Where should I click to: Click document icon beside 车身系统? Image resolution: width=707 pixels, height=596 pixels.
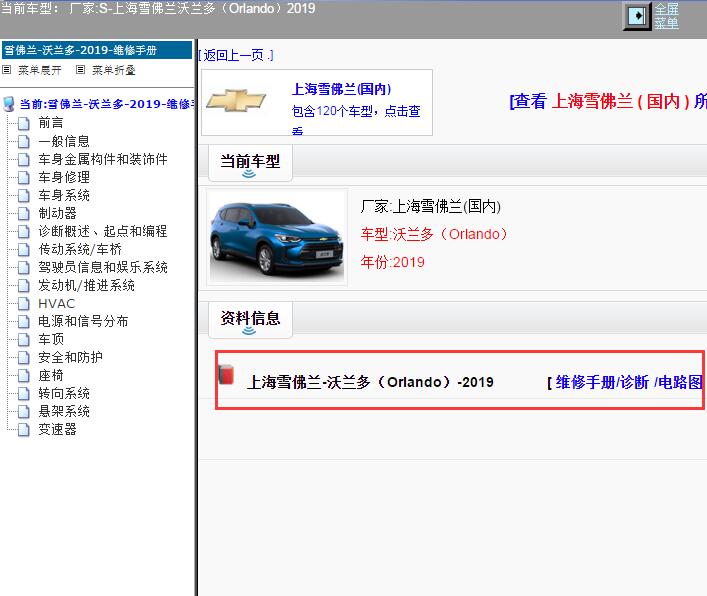24,195
